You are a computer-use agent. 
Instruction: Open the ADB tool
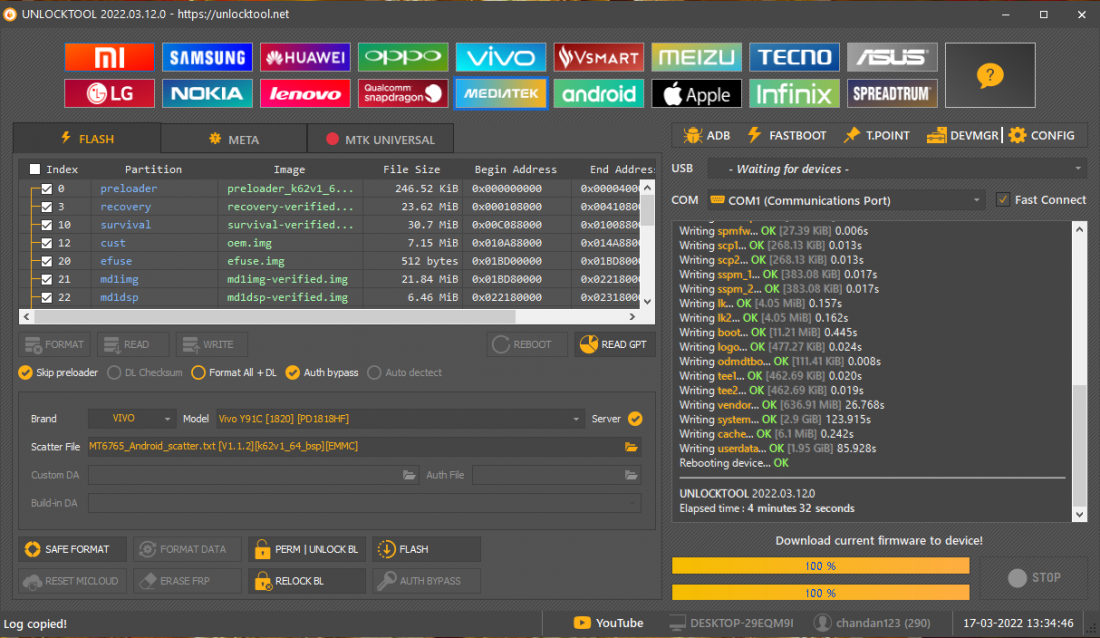click(x=706, y=135)
